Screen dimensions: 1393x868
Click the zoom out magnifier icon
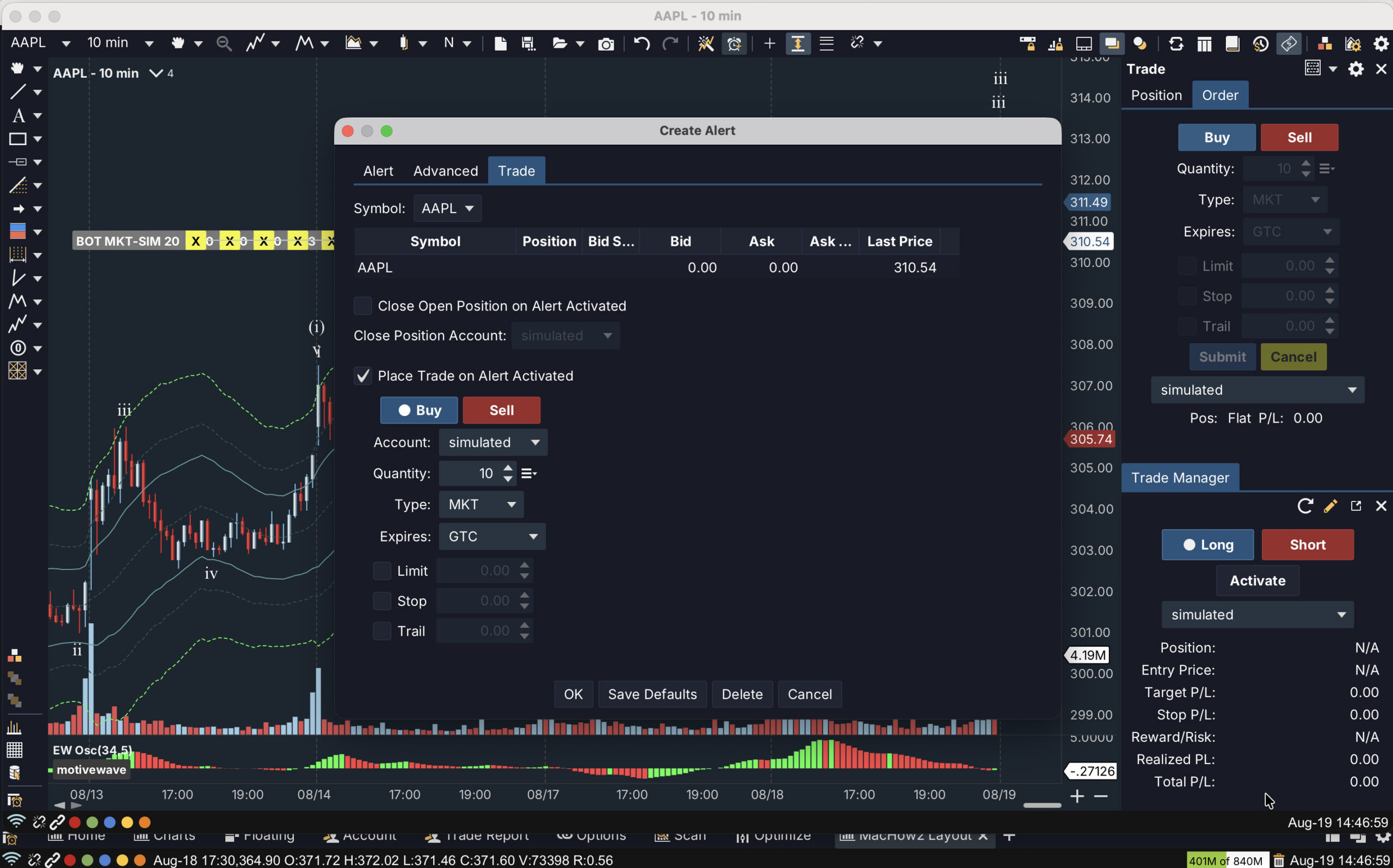223,44
